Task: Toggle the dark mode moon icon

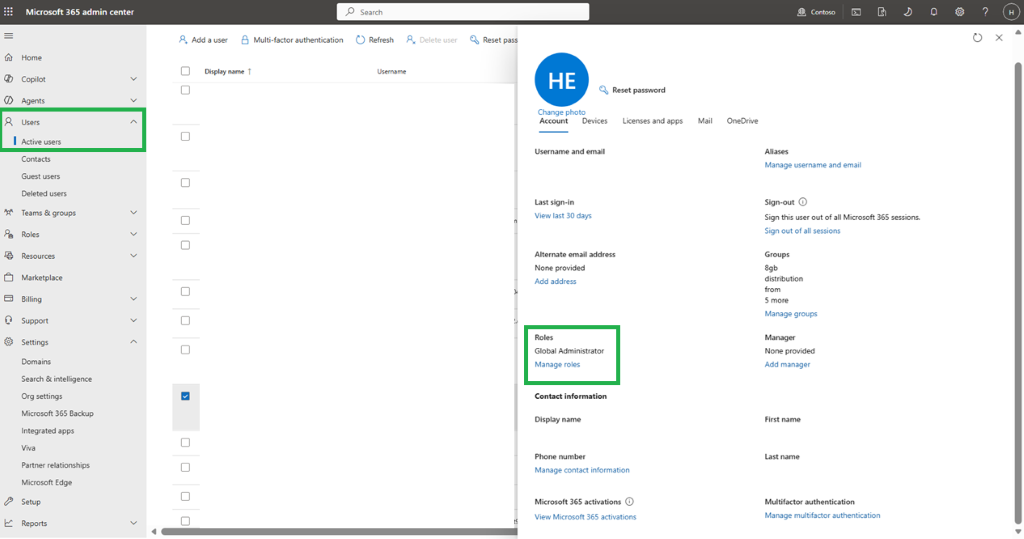Action: [908, 12]
